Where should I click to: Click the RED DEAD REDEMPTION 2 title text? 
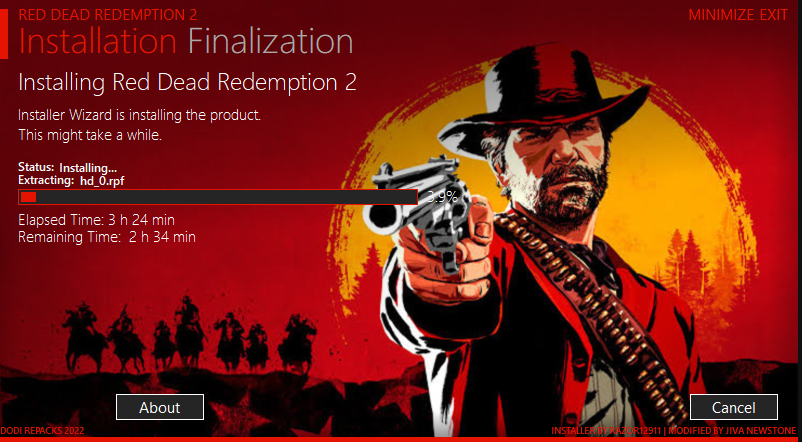point(107,14)
